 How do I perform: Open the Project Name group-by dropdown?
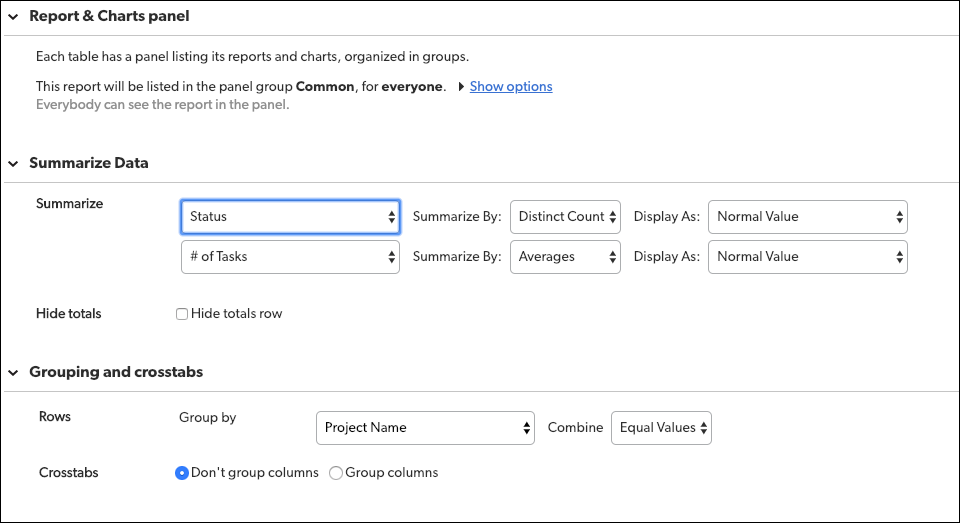coord(425,427)
